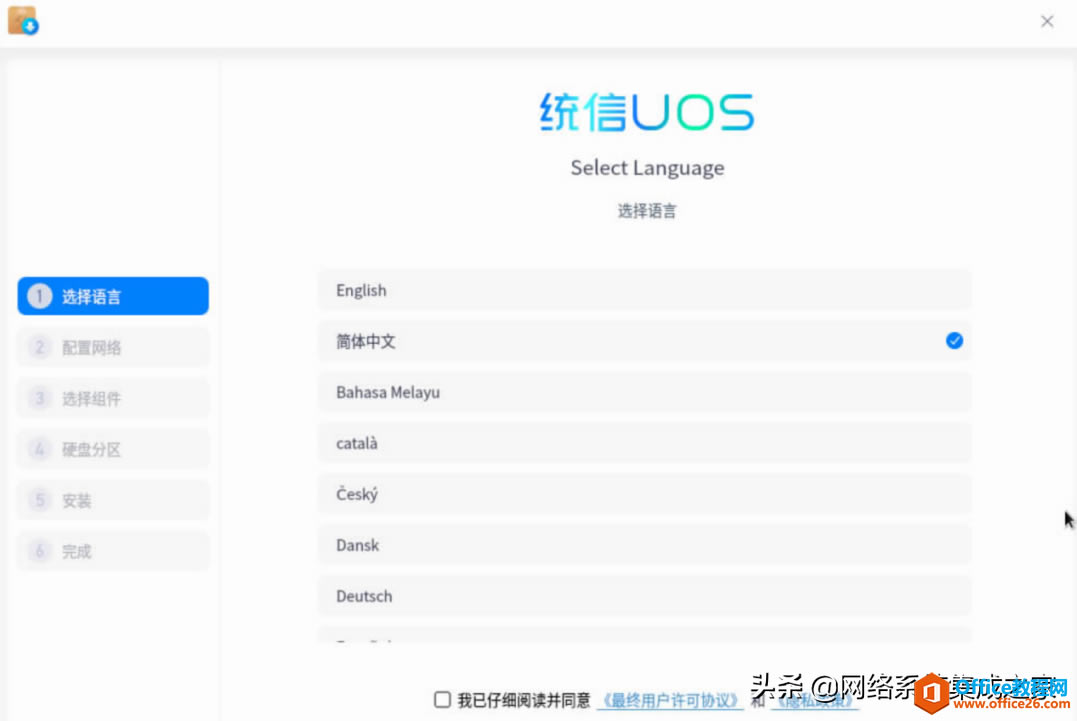Choose Český from the language list
Screen dimensions: 1077x721
tap(644, 494)
